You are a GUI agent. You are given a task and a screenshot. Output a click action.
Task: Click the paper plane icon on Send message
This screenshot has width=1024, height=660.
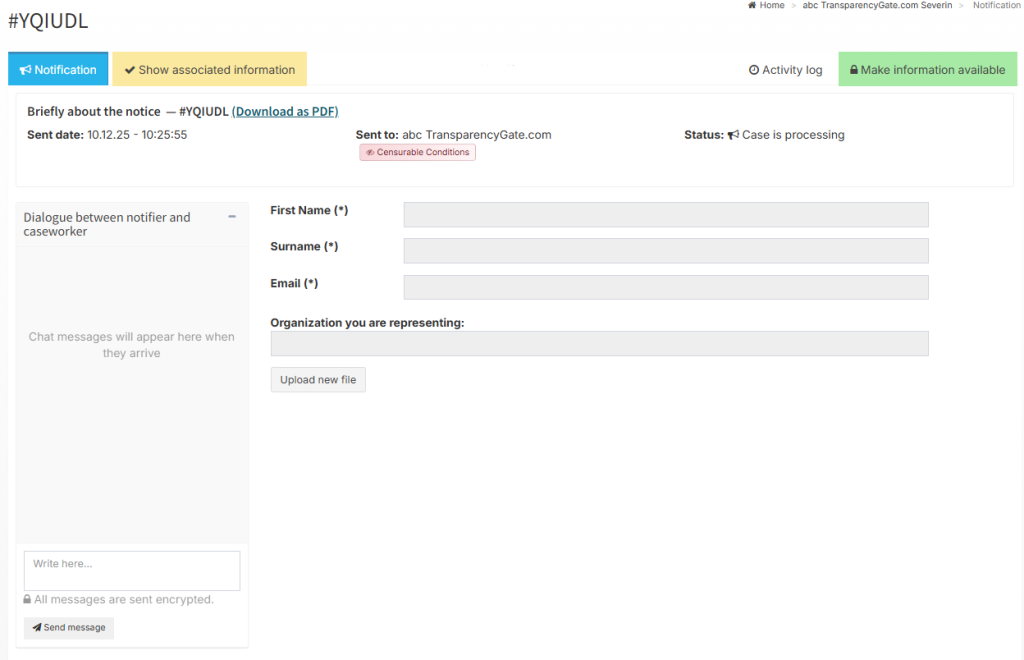tap(37, 628)
